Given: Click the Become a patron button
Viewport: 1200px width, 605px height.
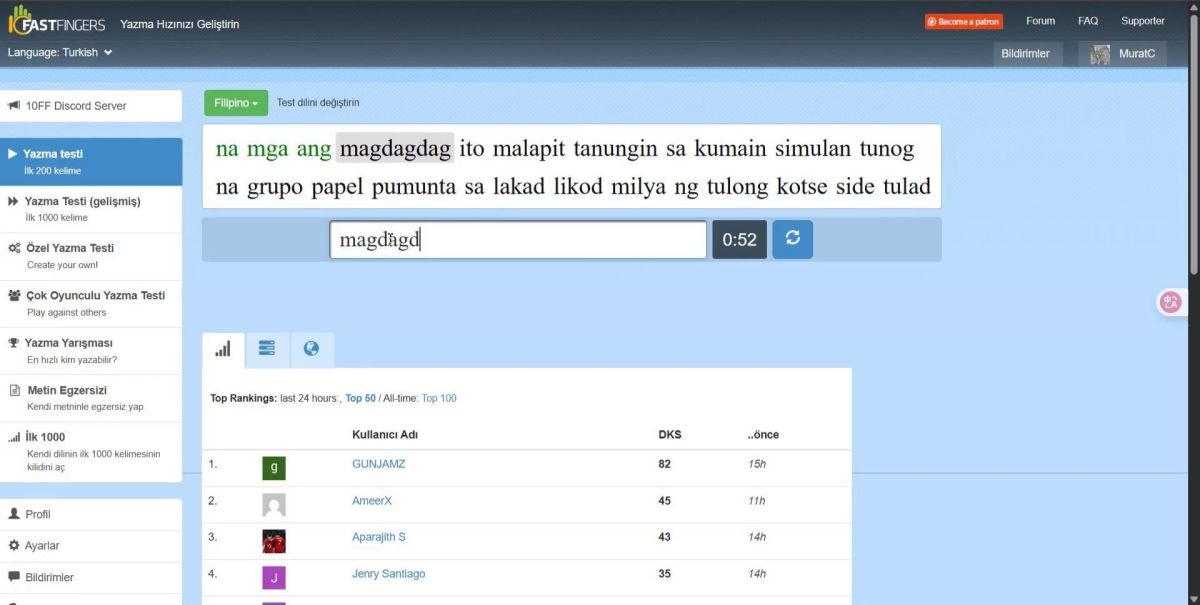Looking at the screenshot, I should [964, 21].
